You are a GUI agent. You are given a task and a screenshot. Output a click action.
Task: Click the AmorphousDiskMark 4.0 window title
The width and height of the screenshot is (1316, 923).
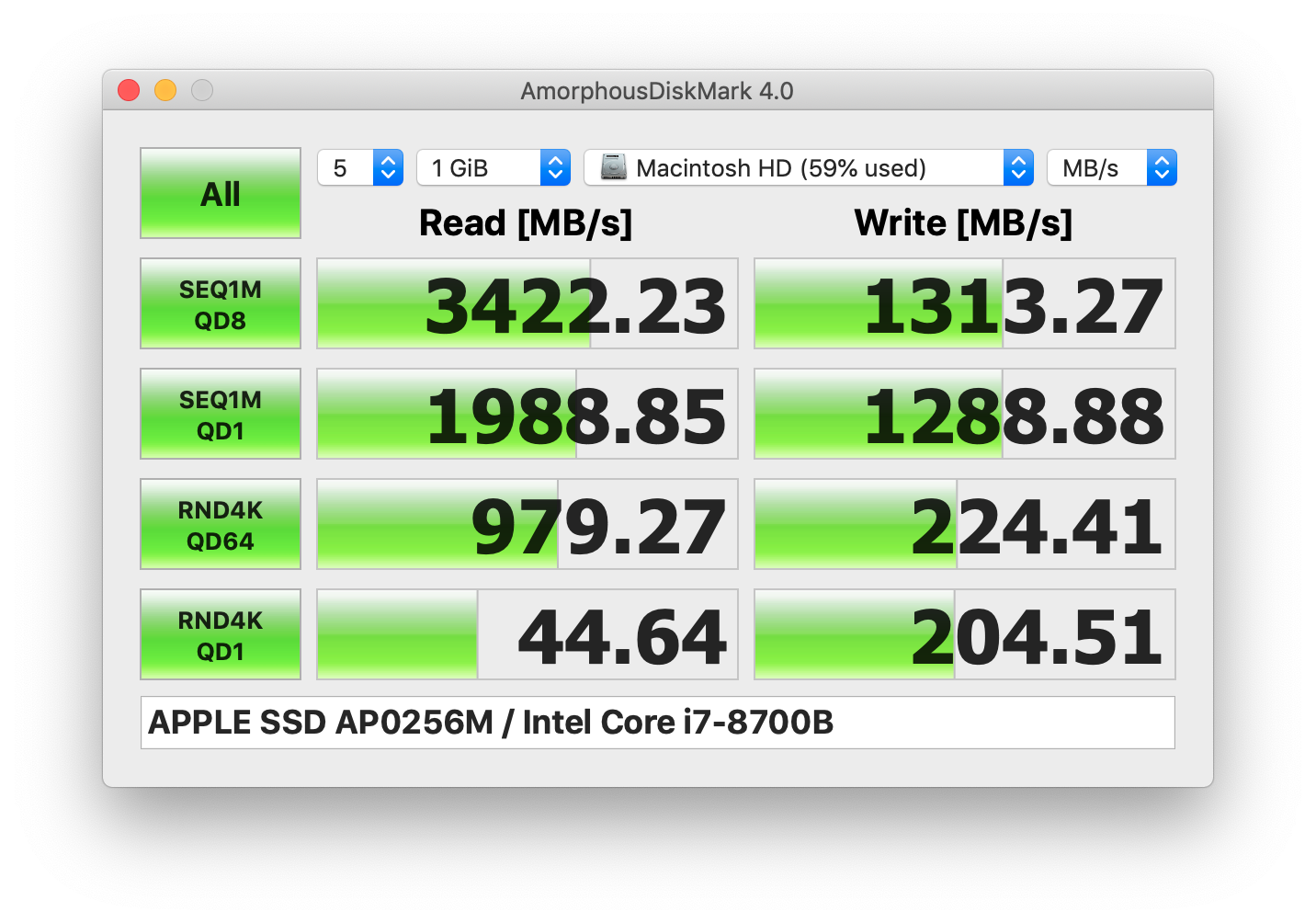click(657, 91)
